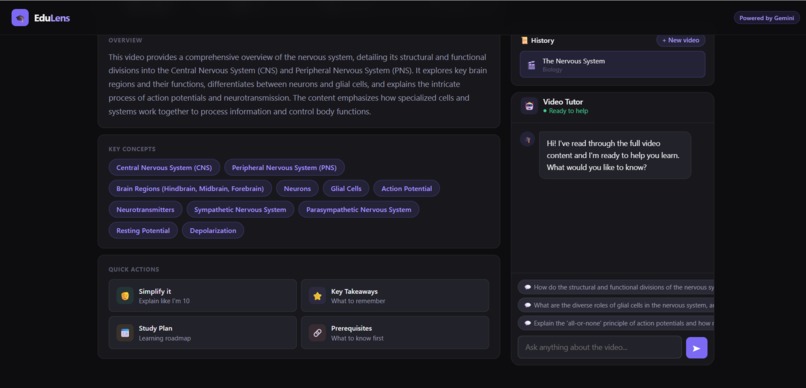
Task: Open the Study Plan learning roadmap
Action: [x=203, y=332]
